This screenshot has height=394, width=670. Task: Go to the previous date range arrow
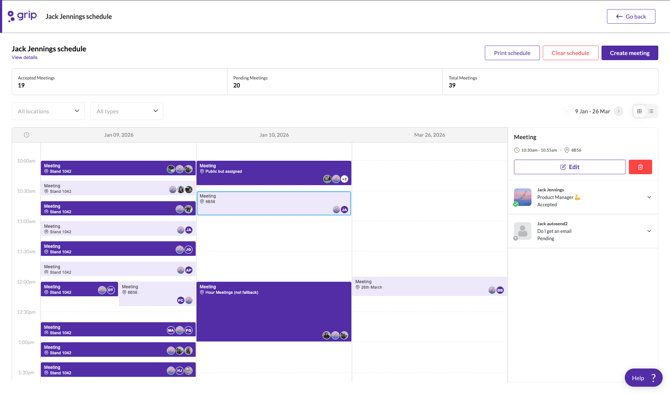coord(567,111)
